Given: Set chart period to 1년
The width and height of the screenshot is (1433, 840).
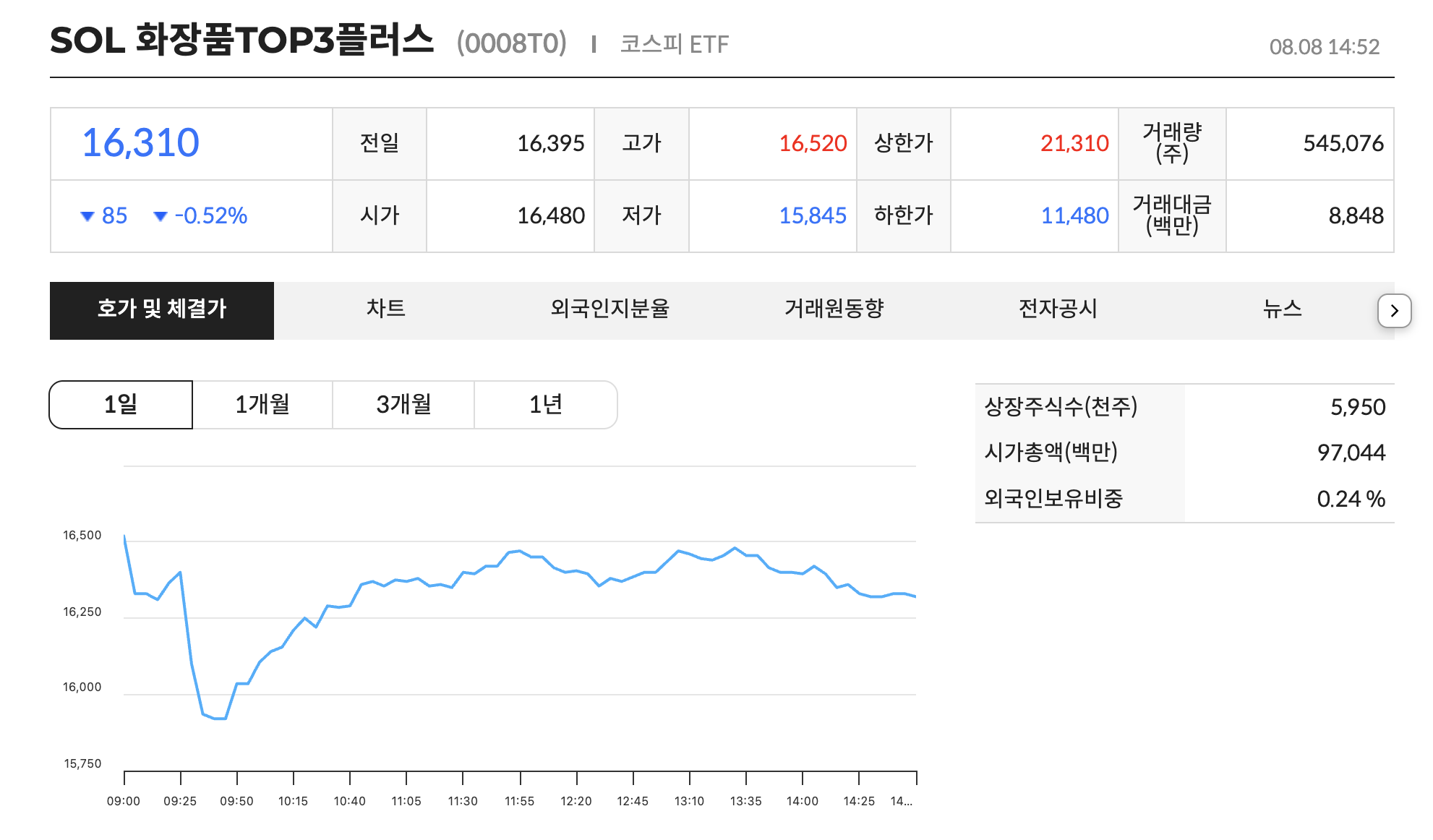Looking at the screenshot, I should click(x=545, y=405).
